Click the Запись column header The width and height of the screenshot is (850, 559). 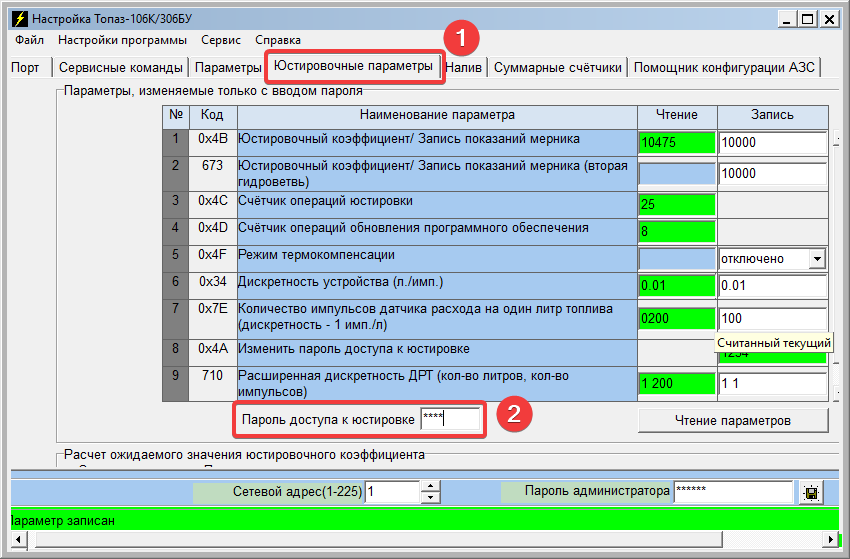click(772, 115)
